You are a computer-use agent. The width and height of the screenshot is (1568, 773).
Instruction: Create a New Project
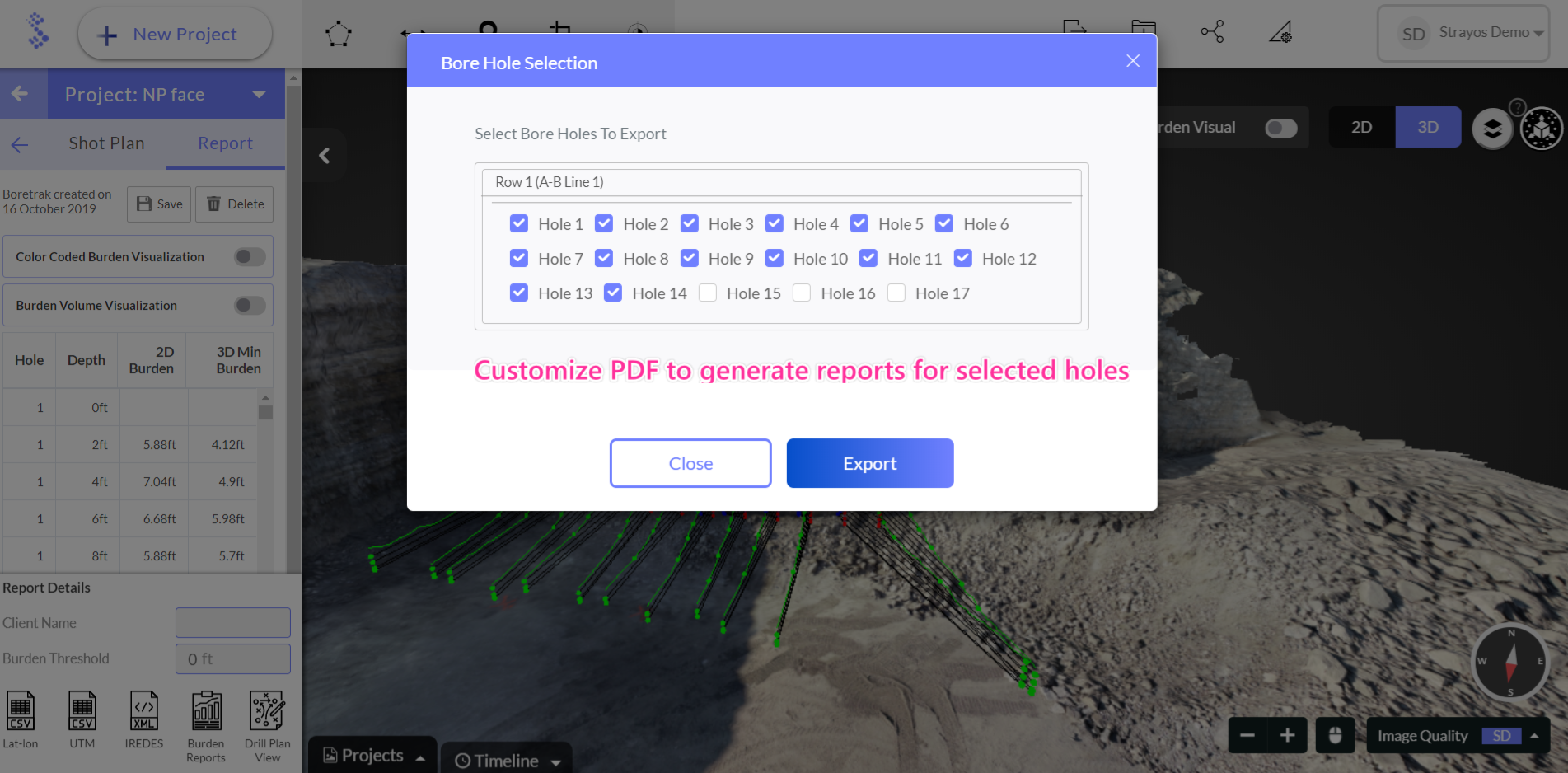tap(175, 34)
